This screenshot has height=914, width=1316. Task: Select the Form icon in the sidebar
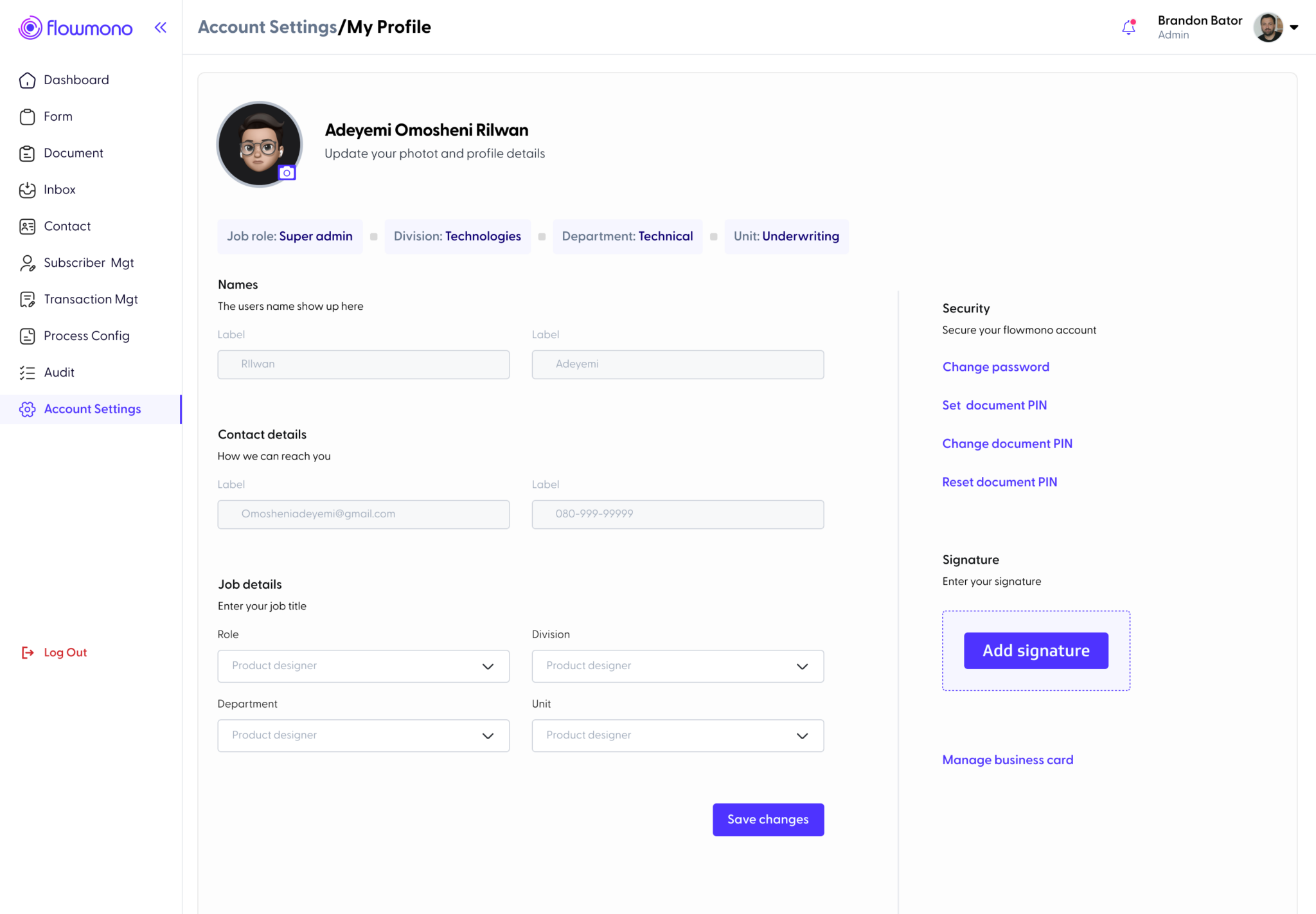point(27,116)
